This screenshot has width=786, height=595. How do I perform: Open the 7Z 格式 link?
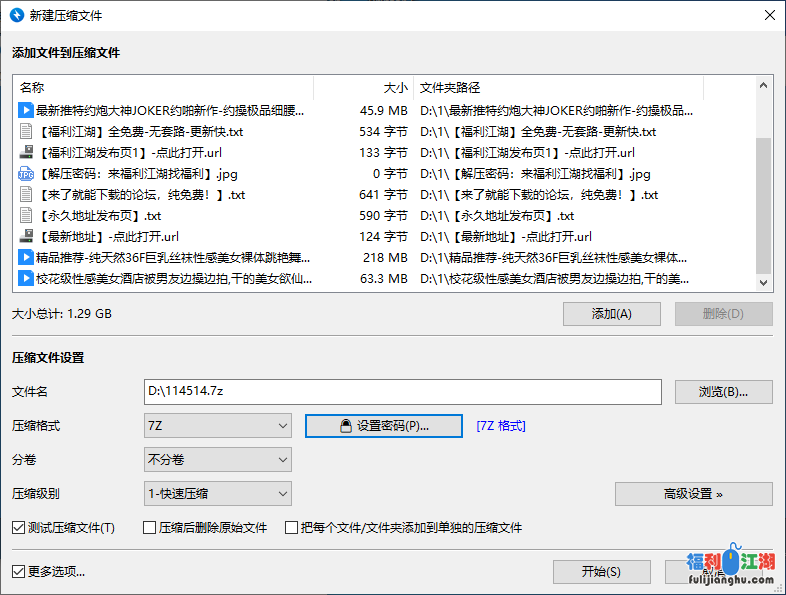(x=501, y=426)
